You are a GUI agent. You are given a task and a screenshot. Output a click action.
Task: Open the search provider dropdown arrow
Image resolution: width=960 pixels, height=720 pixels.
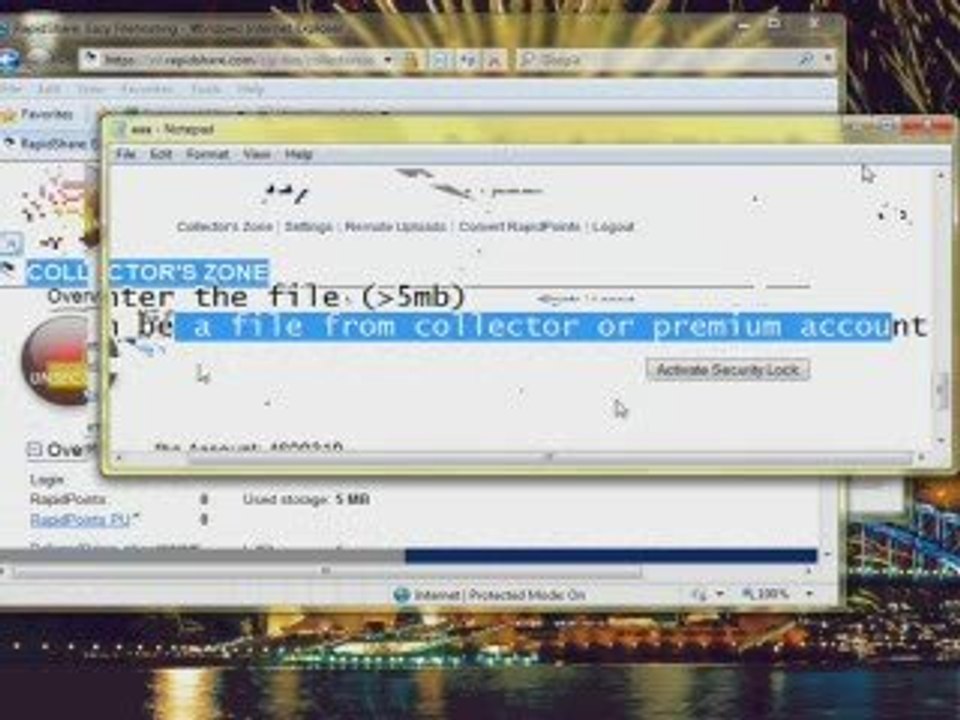828,59
